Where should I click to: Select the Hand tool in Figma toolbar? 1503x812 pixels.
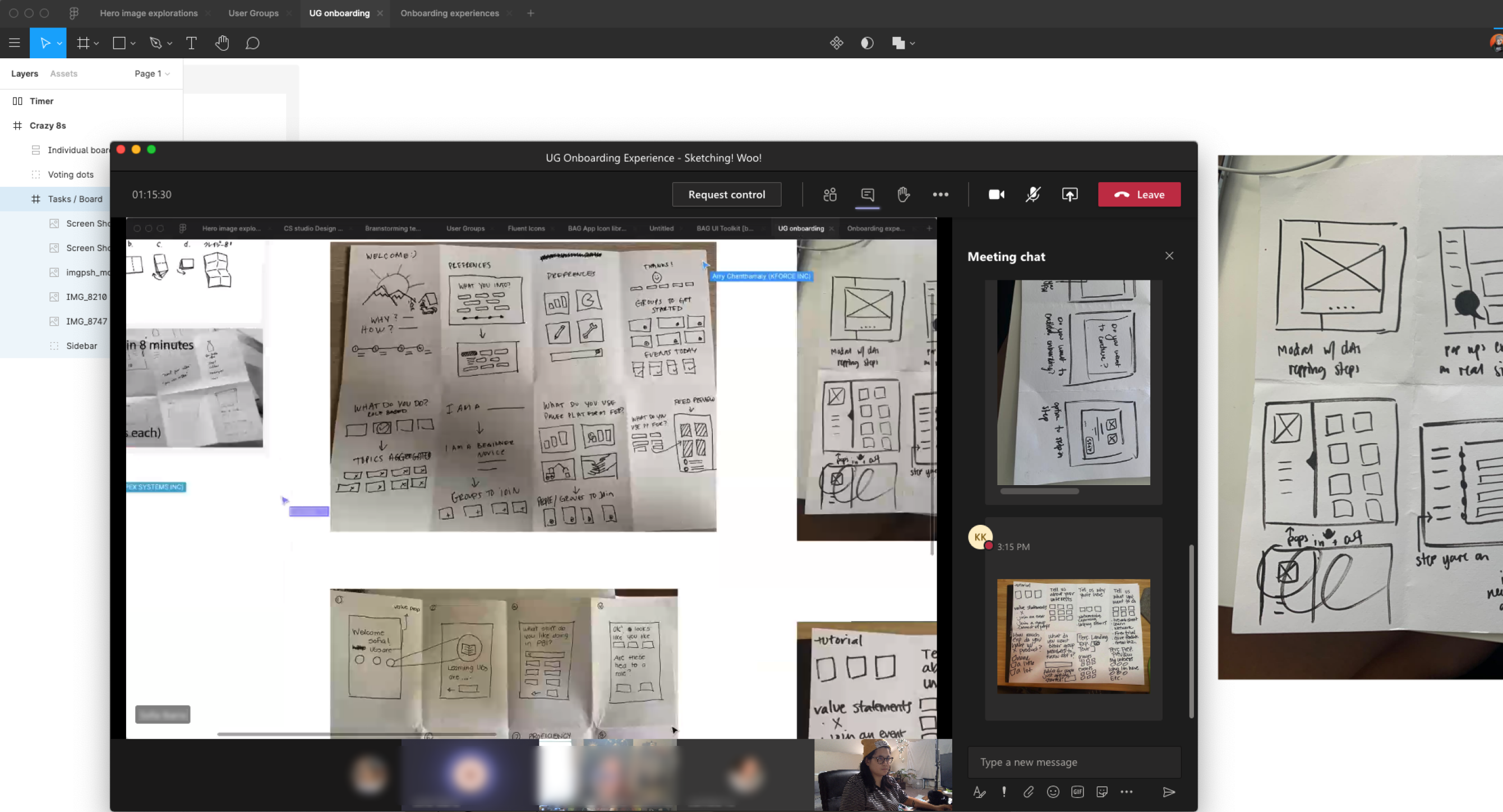[x=222, y=43]
